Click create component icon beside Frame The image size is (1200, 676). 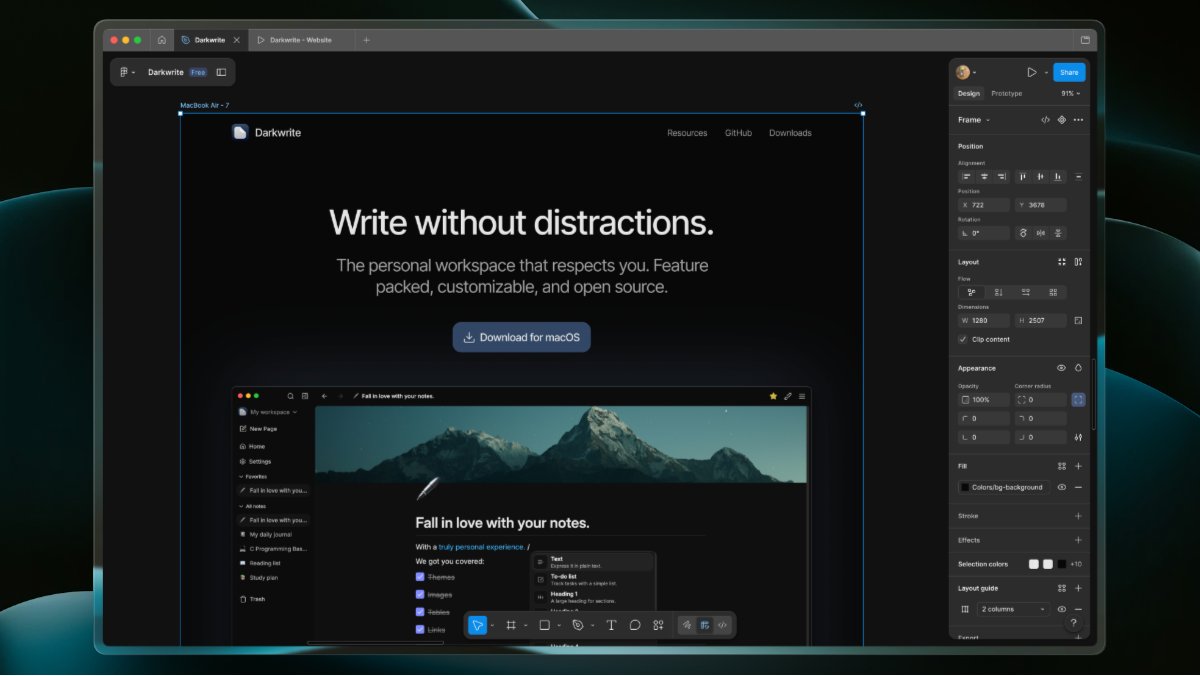coord(1062,120)
